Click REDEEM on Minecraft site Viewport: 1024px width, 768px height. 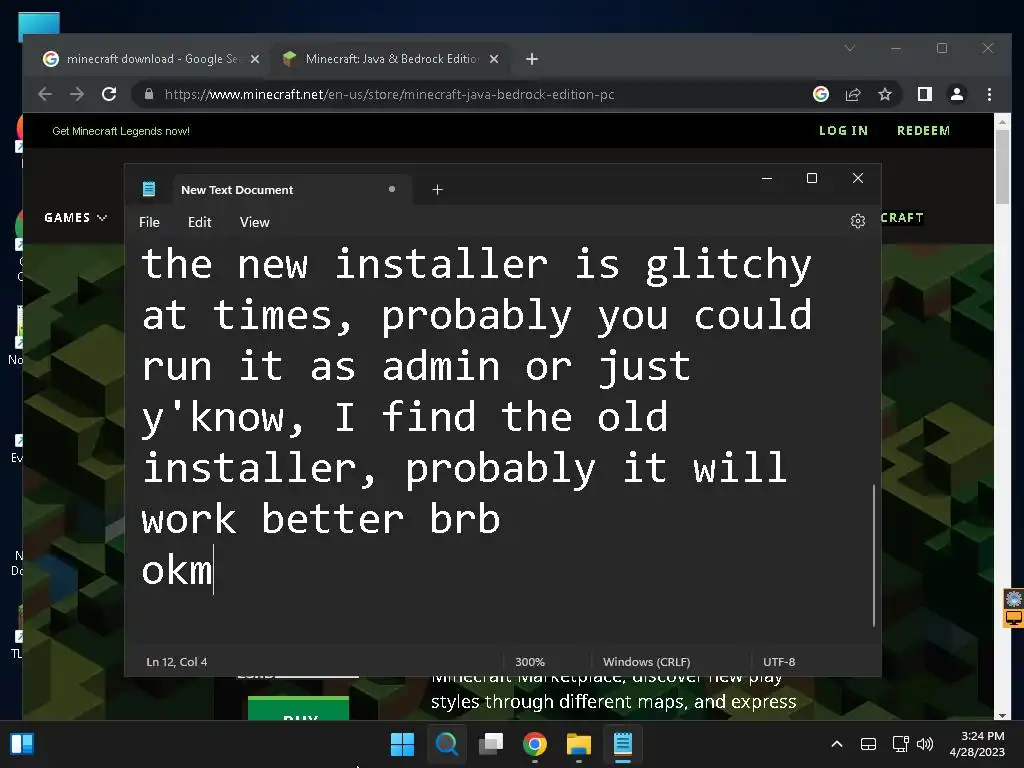pyautogui.click(x=923, y=131)
